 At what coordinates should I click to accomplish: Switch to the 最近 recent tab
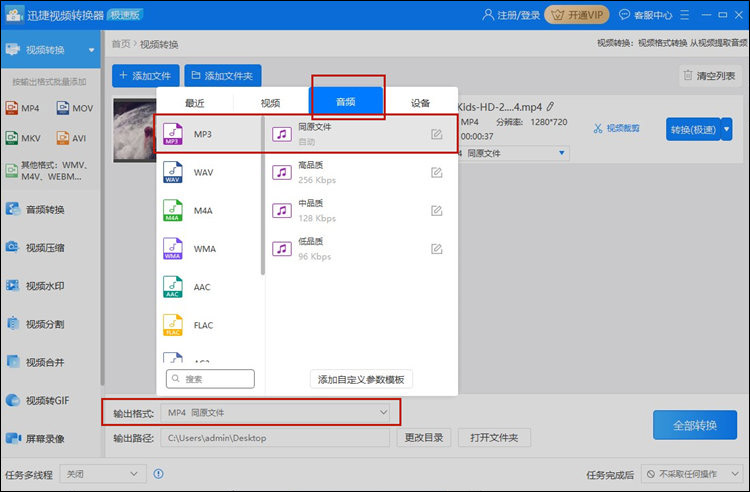[195, 103]
